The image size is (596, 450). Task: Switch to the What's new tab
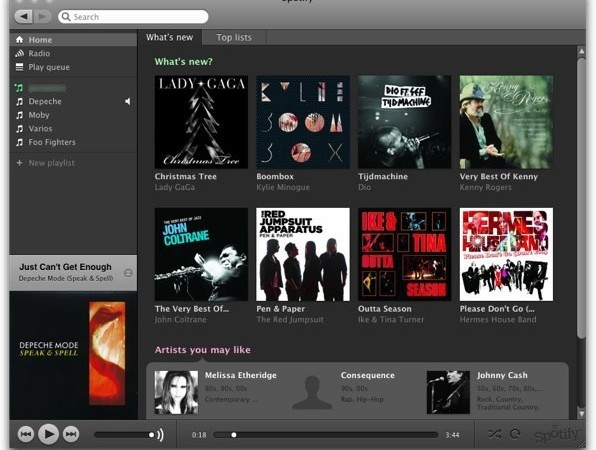tap(170, 38)
